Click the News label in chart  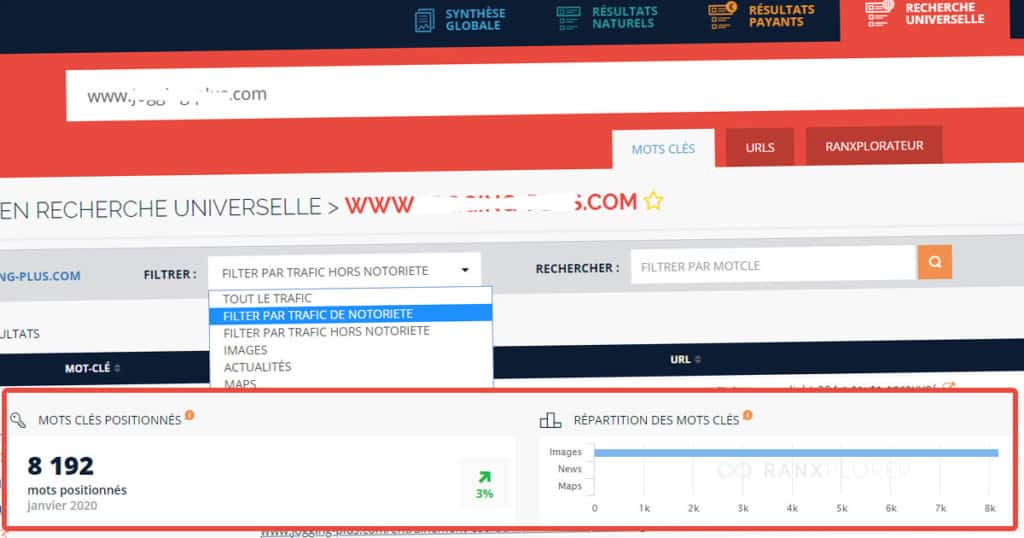(x=569, y=469)
